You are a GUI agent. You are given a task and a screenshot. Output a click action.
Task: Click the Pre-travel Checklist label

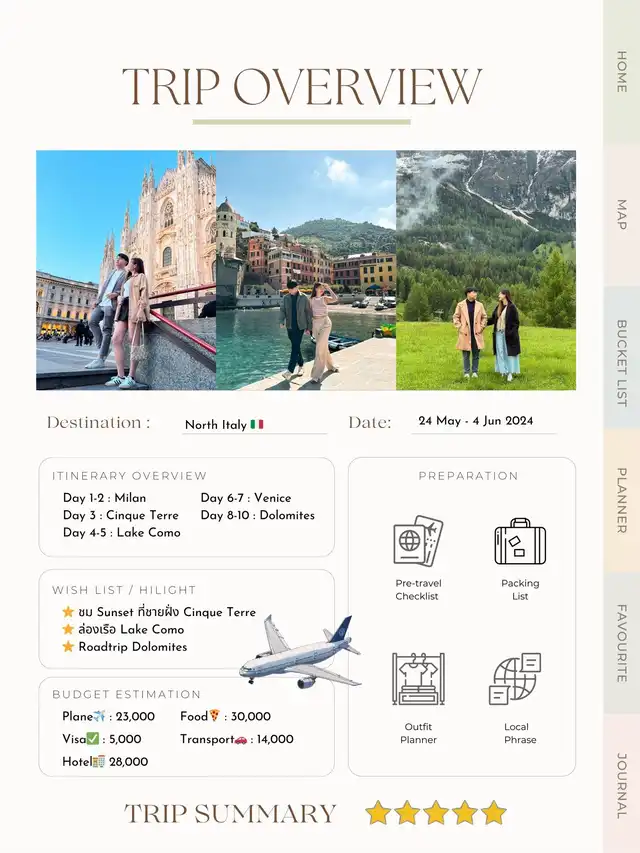pyautogui.click(x=418, y=590)
